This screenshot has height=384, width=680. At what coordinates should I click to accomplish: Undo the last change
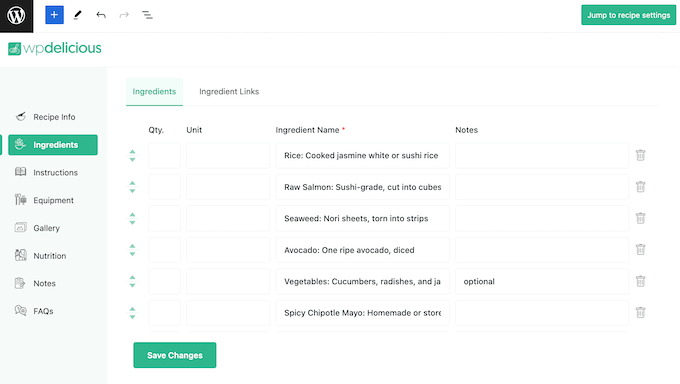101,15
